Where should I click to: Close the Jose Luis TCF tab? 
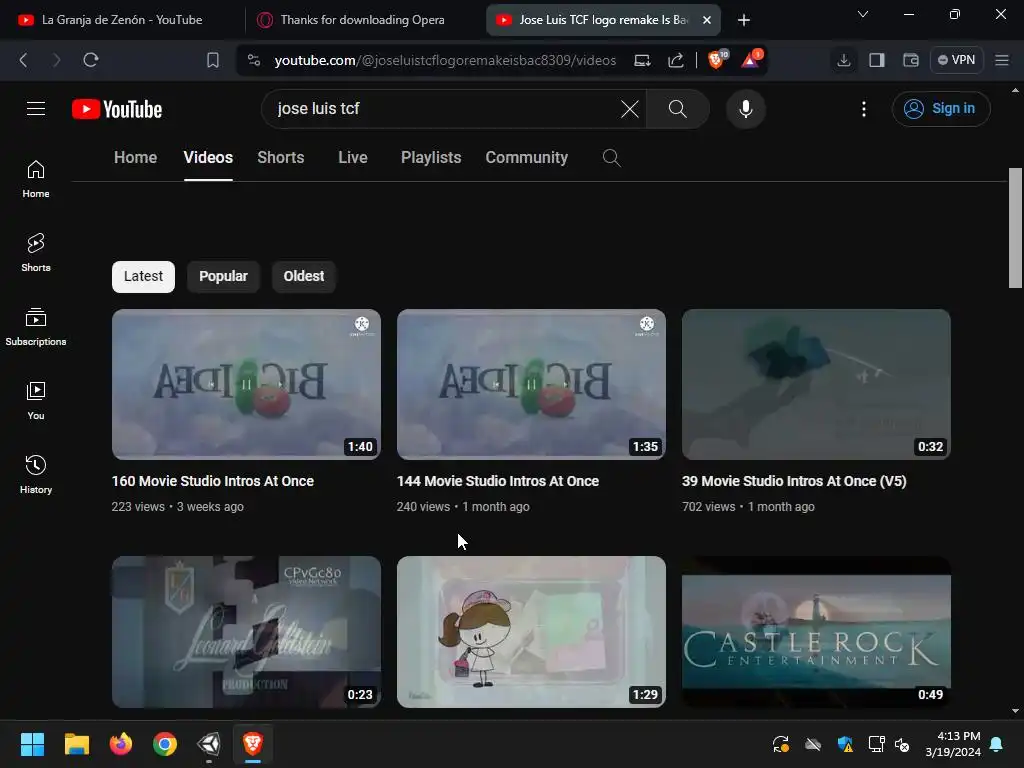pos(707,20)
